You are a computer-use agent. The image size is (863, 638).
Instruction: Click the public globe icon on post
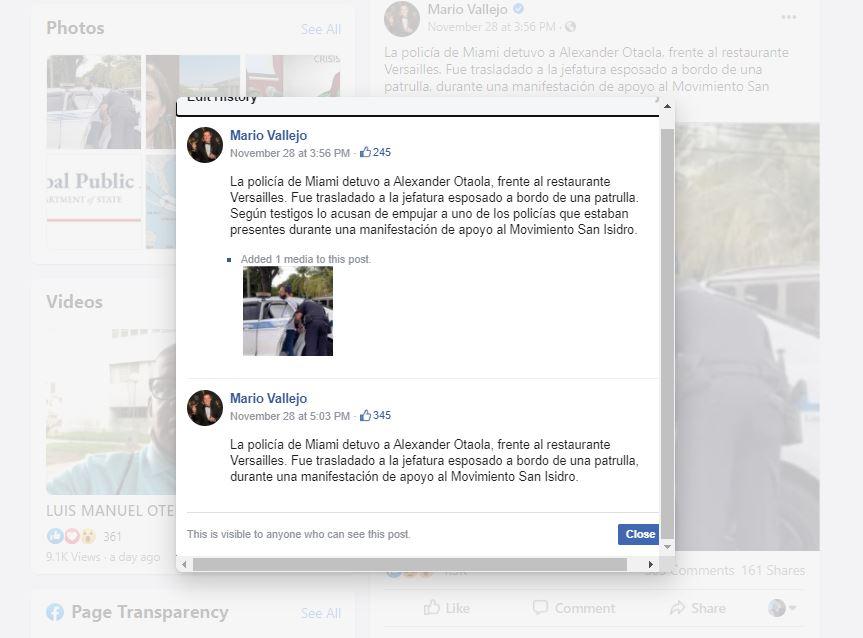570,26
